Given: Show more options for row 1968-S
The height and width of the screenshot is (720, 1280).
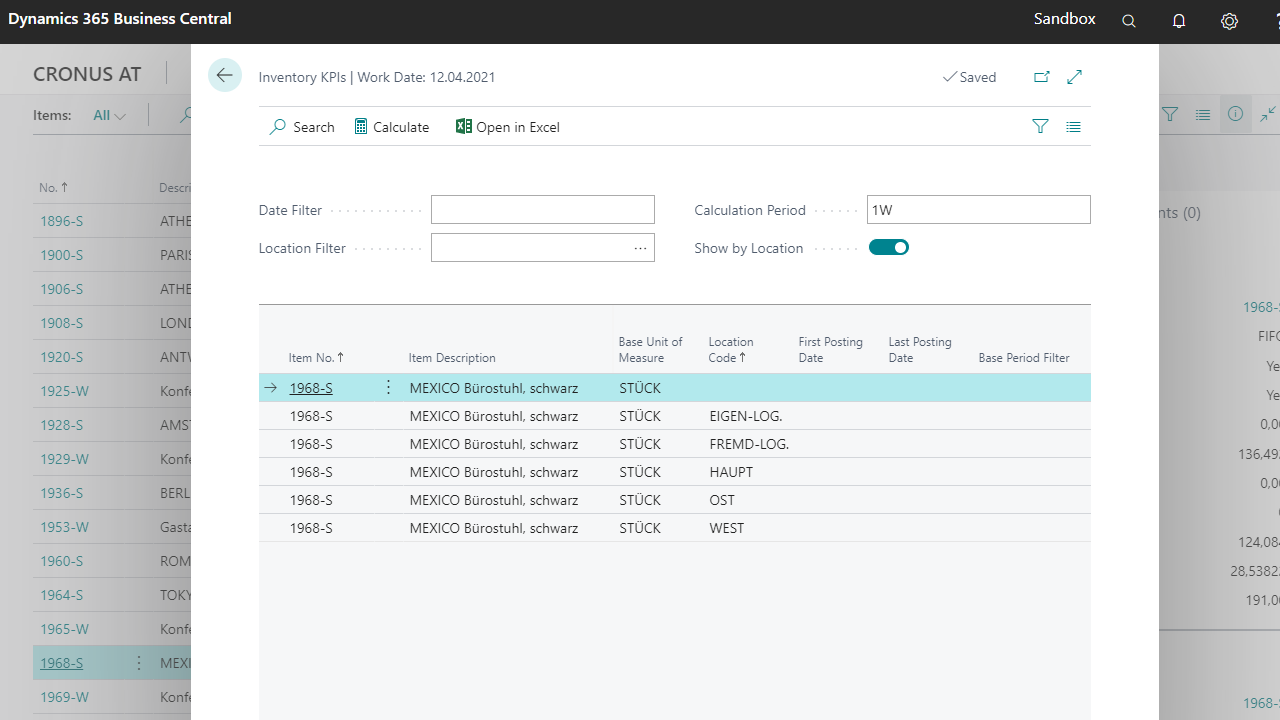Looking at the screenshot, I should (388, 388).
